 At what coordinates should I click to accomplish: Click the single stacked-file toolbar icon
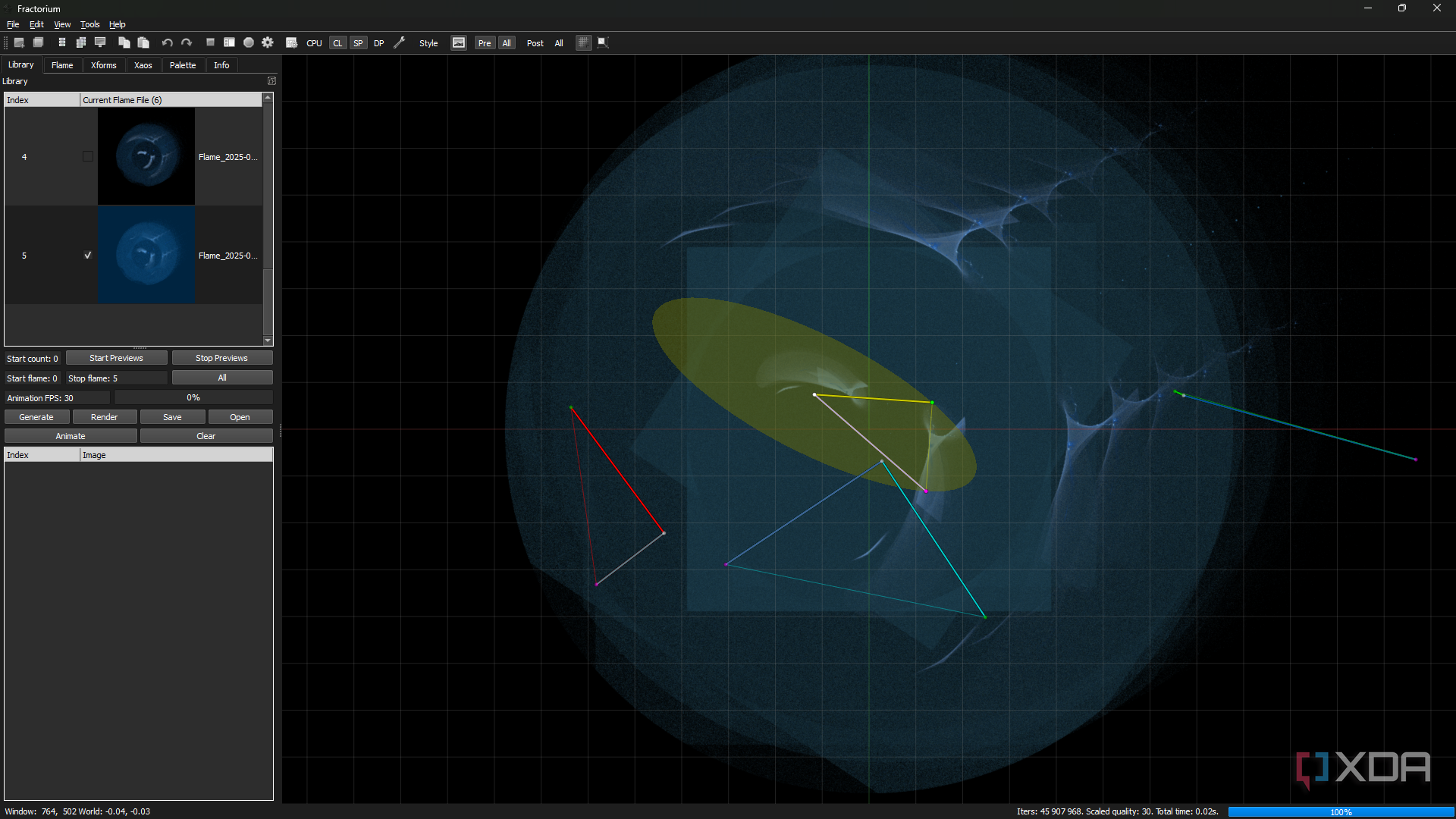62,42
